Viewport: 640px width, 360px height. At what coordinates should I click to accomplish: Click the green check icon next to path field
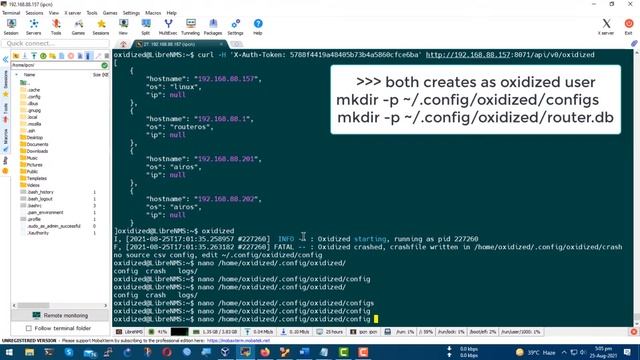point(104,65)
